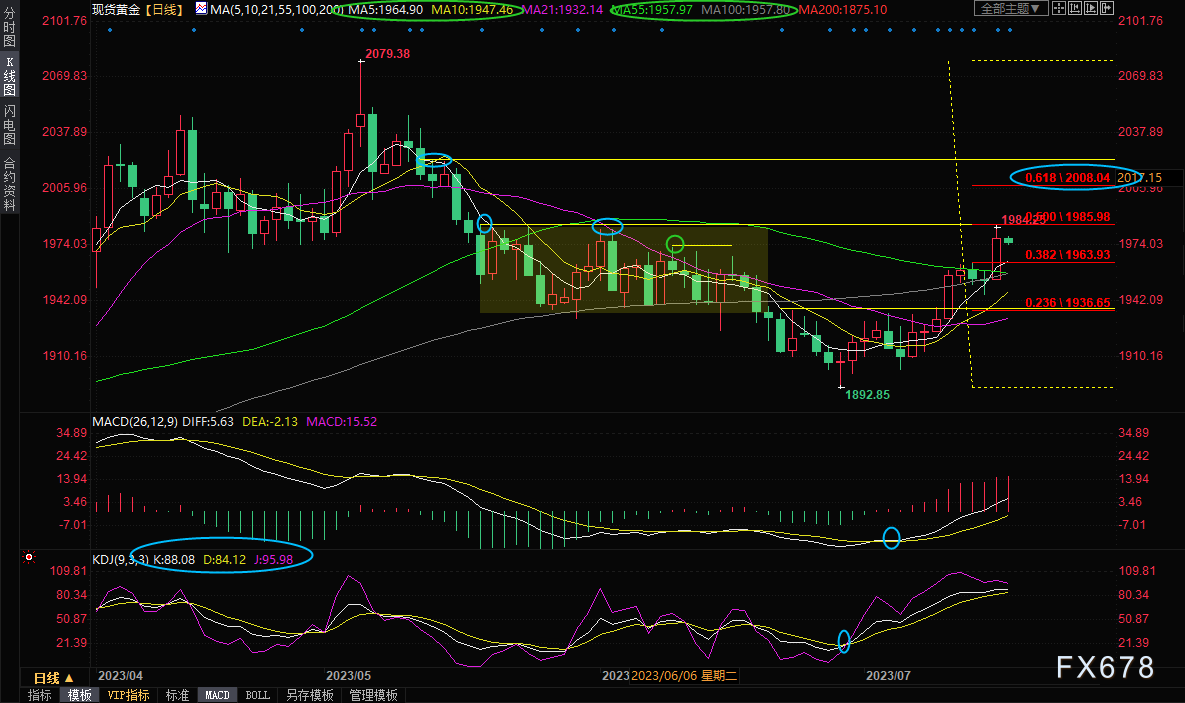
Task: Click 另存模板 to save template
Action: coord(310,695)
